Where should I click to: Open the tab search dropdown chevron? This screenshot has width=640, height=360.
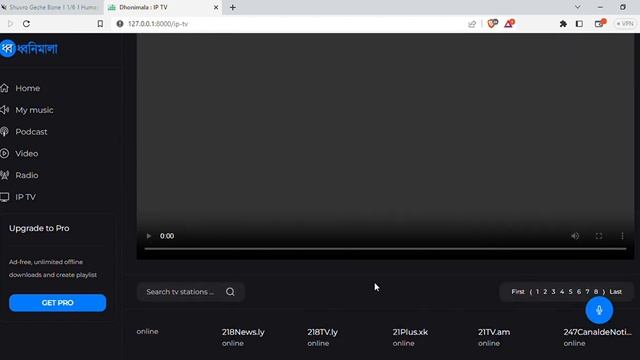(x=578, y=7)
